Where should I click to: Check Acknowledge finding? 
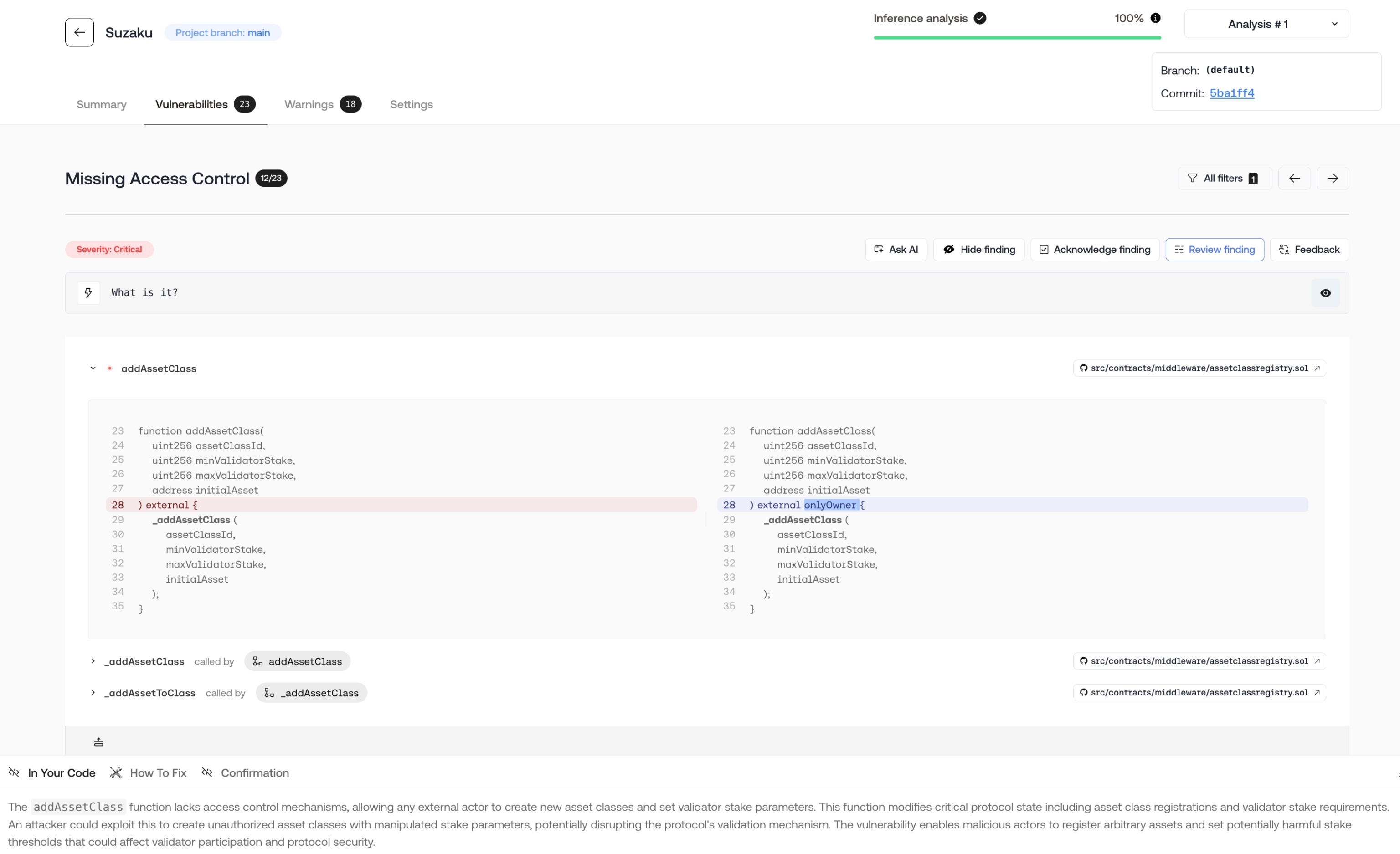pyautogui.click(x=1094, y=249)
